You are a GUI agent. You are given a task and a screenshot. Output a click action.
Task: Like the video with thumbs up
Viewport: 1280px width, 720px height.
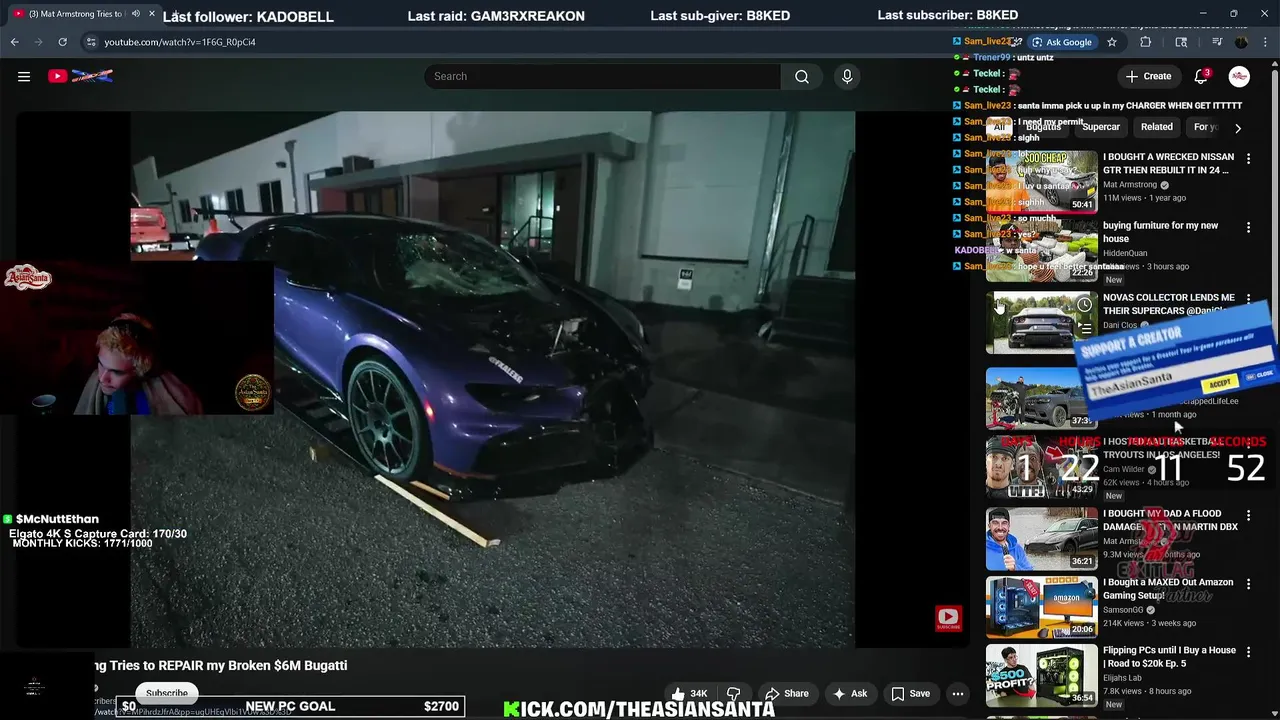coord(688,693)
